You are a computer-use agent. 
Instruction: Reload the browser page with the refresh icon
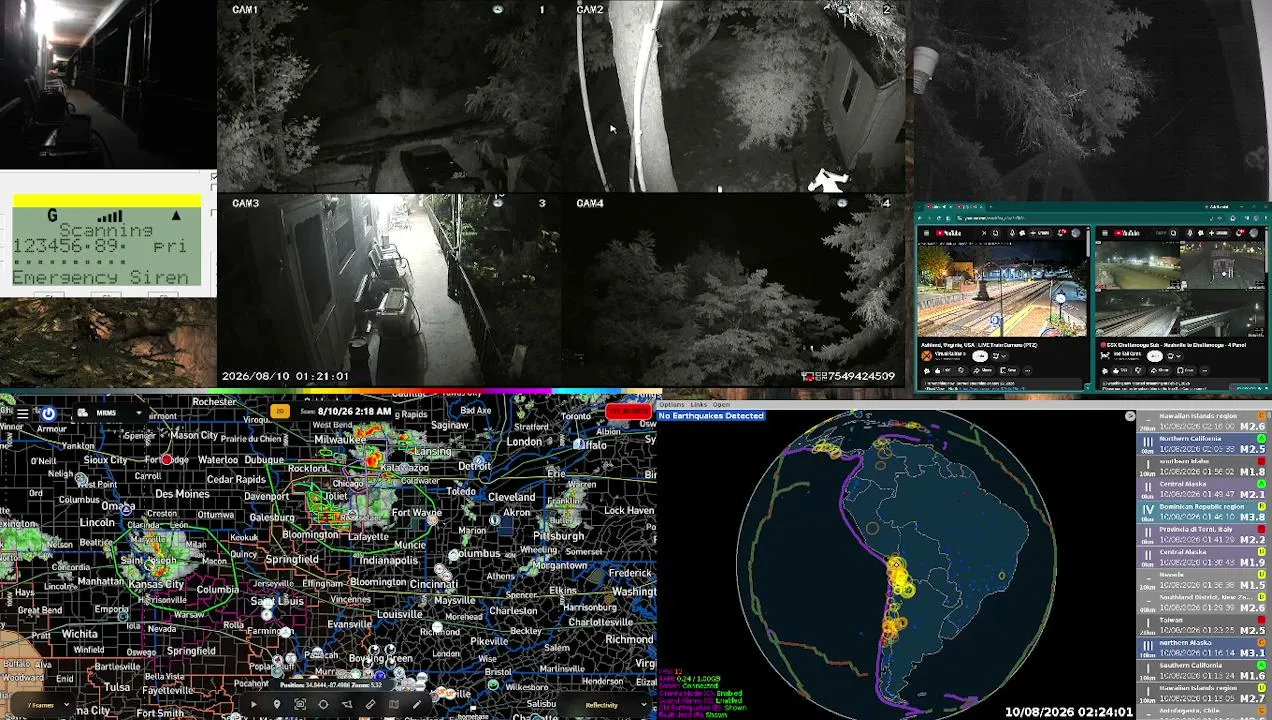(x=939, y=218)
